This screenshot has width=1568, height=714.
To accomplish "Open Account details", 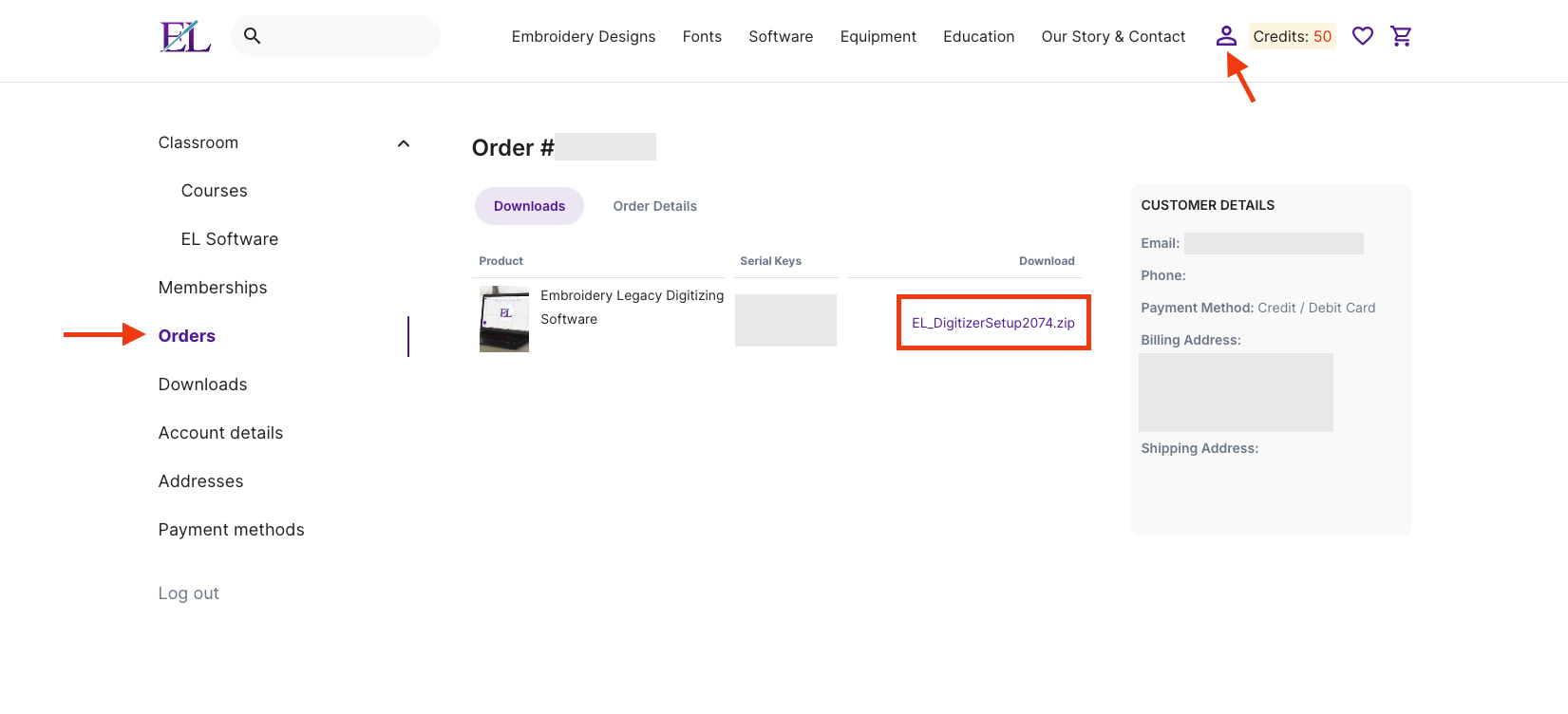I will coord(221,433).
